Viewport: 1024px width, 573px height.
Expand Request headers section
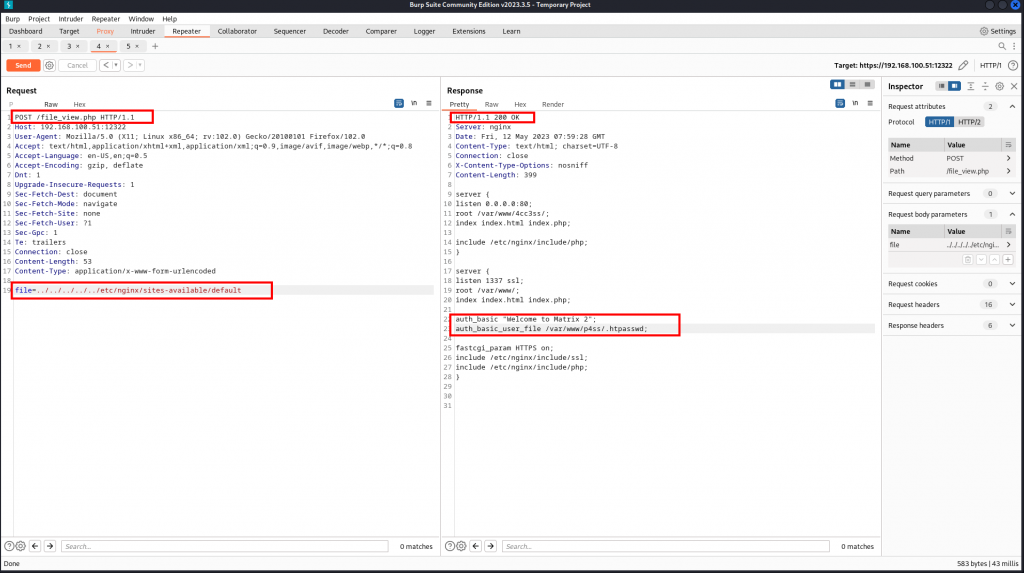1012,304
